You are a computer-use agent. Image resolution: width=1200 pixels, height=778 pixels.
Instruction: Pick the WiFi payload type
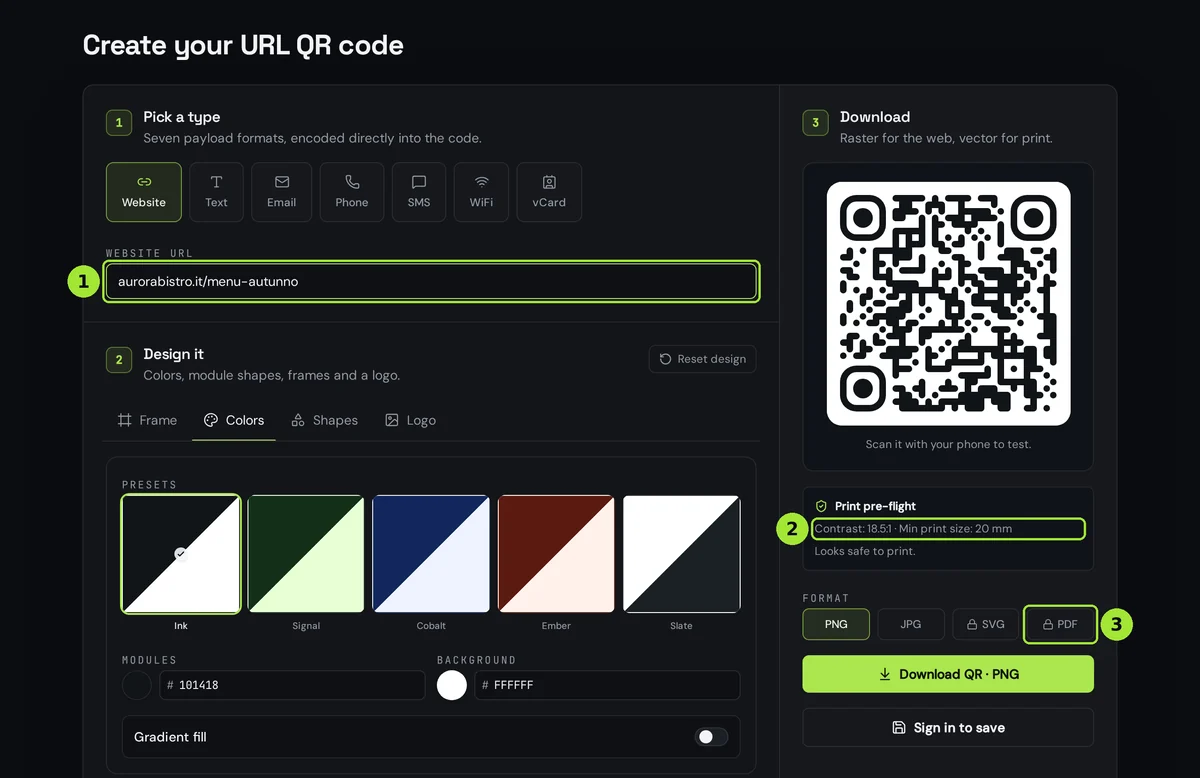[x=482, y=192]
